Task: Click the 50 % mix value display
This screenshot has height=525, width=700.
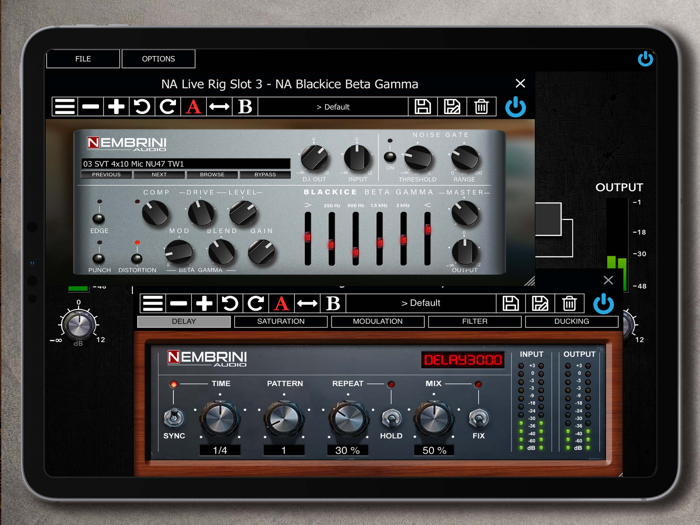Action: click(x=434, y=450)
